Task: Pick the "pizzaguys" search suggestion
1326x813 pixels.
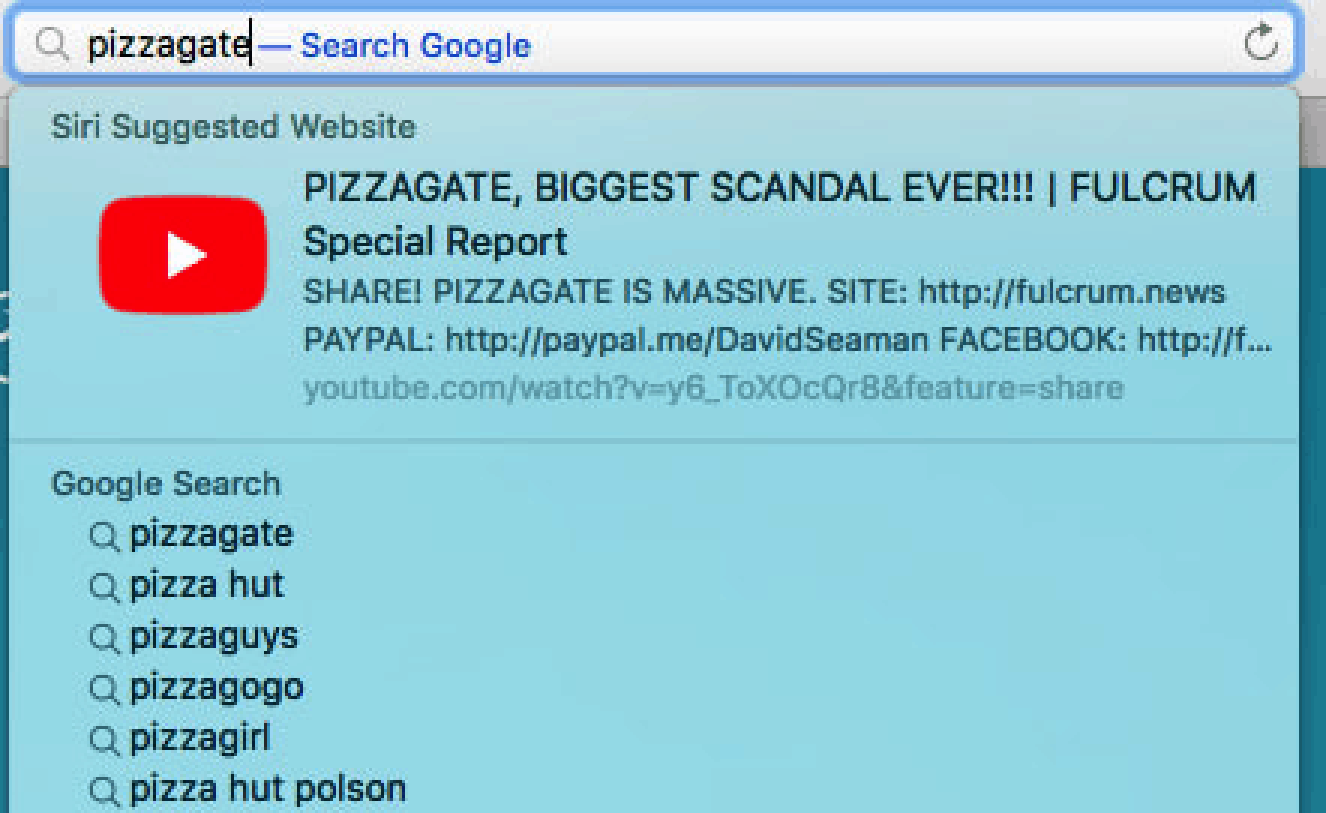Action: tap(214, 637)
